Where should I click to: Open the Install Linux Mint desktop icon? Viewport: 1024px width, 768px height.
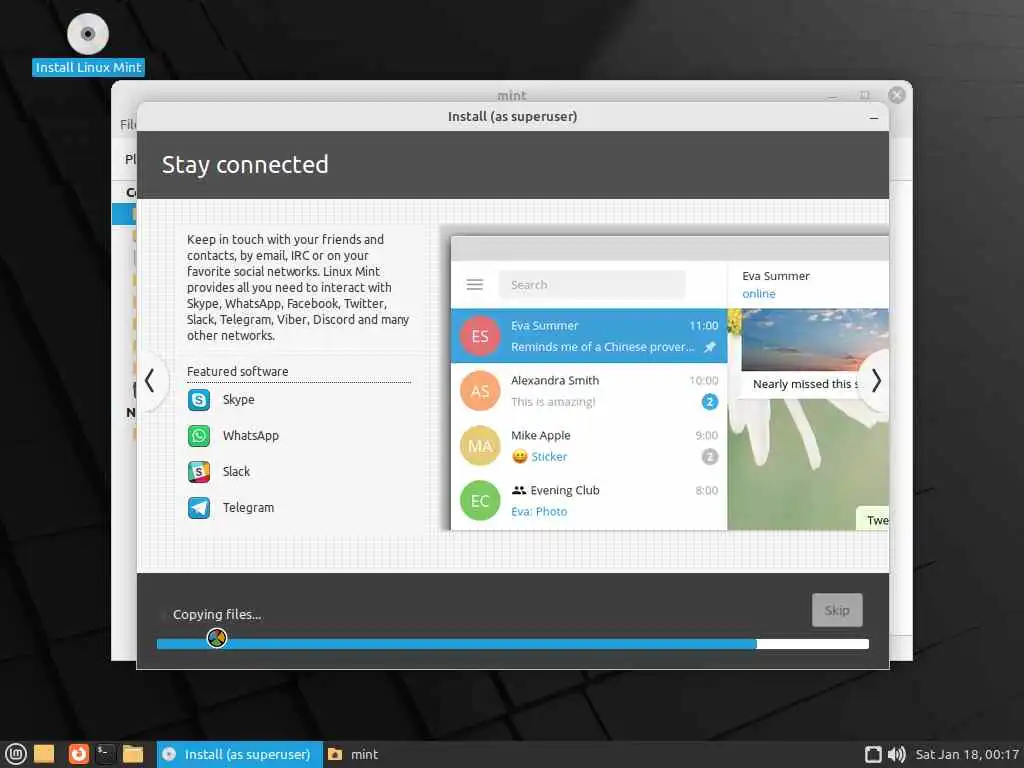tap(88, 44)
